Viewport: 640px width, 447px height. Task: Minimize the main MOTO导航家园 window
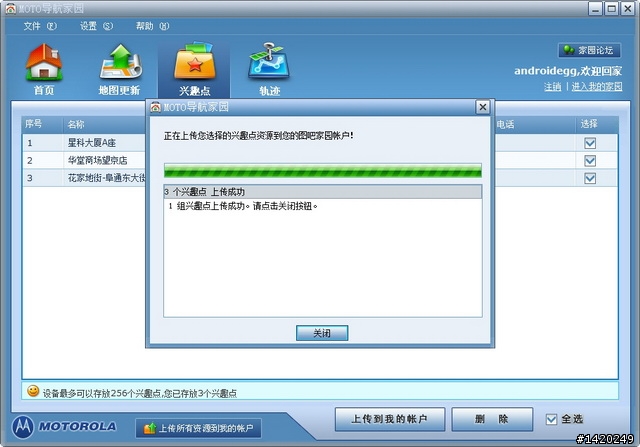point(595,9)
